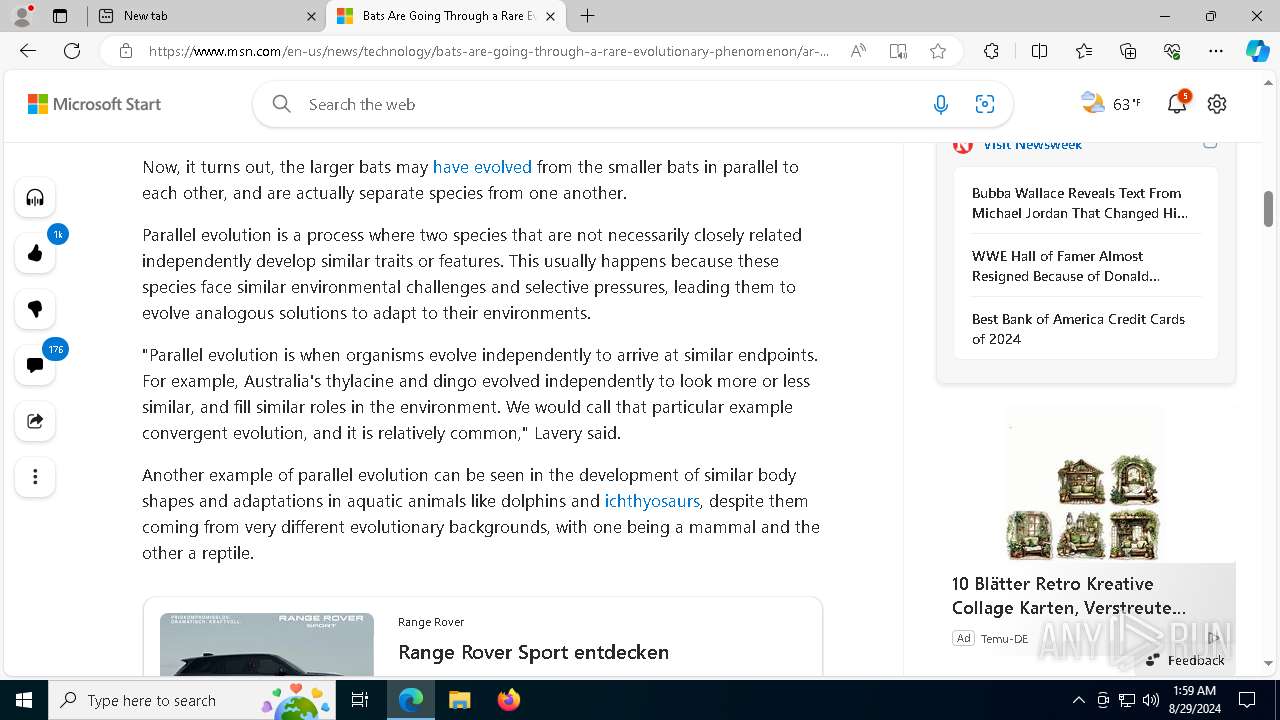This screenshot has height=720, width=1280.
Task: Open Task View on taskbar
Action: click(360, 700)
